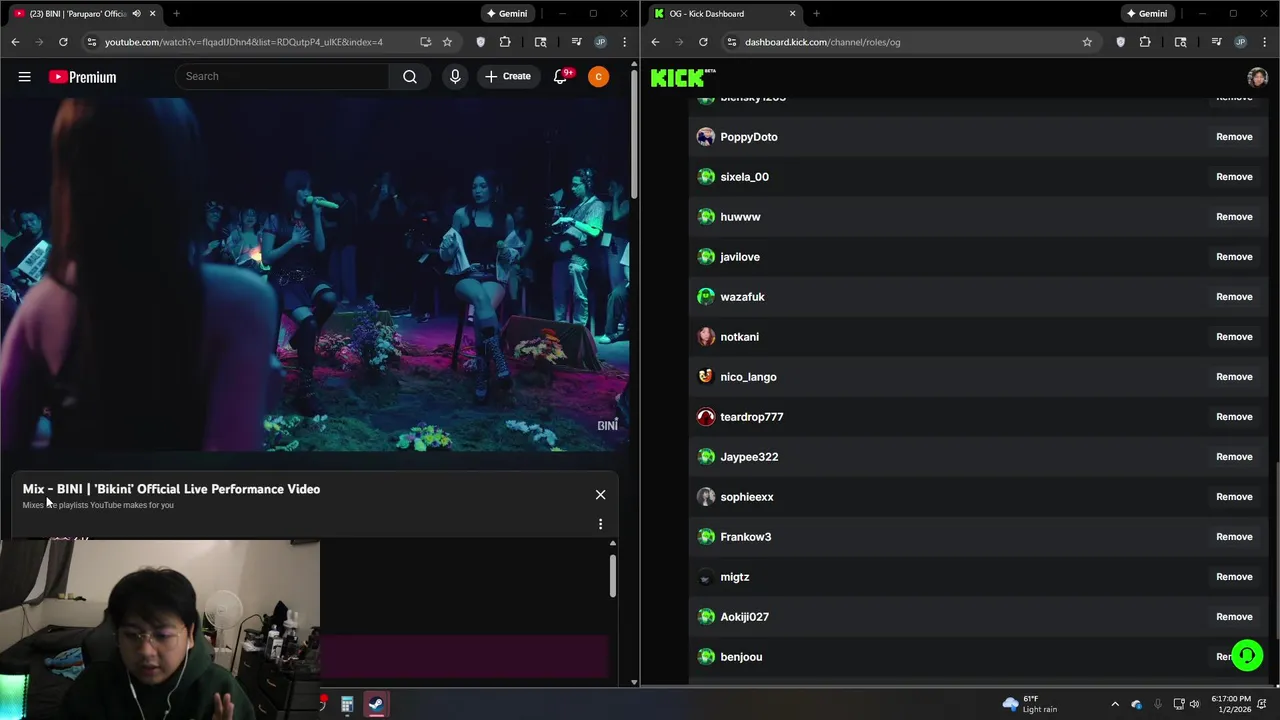This screenshot has height=720, width=1280.
Task: Open YouTube notifications bell
Action: click(x=561, y=77)
